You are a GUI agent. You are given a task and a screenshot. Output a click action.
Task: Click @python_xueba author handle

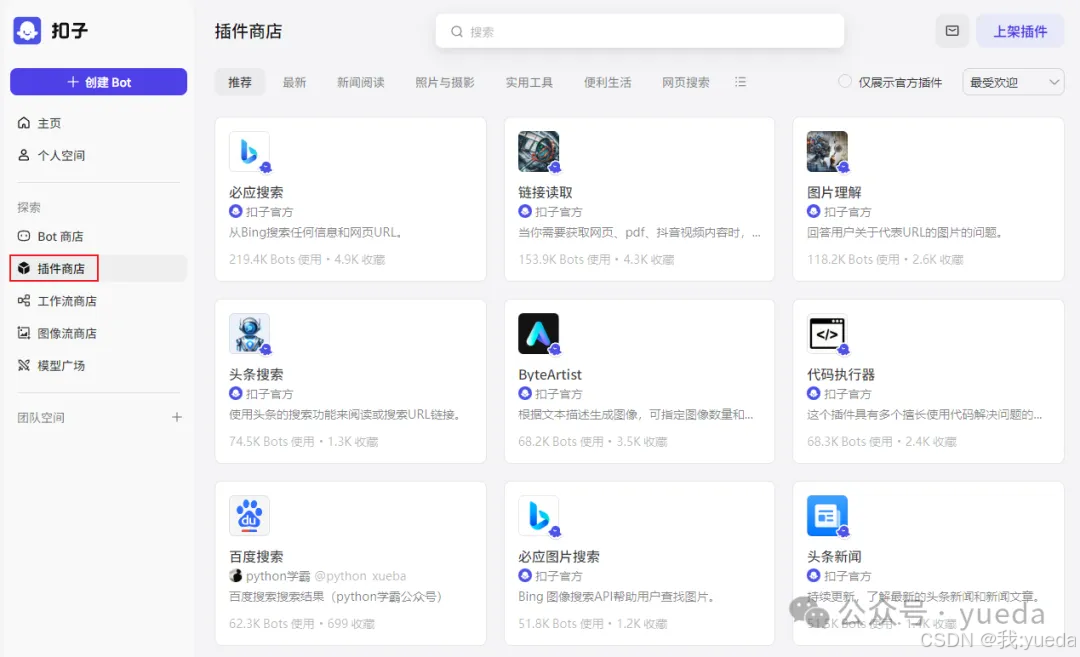(x=360, y=576)
